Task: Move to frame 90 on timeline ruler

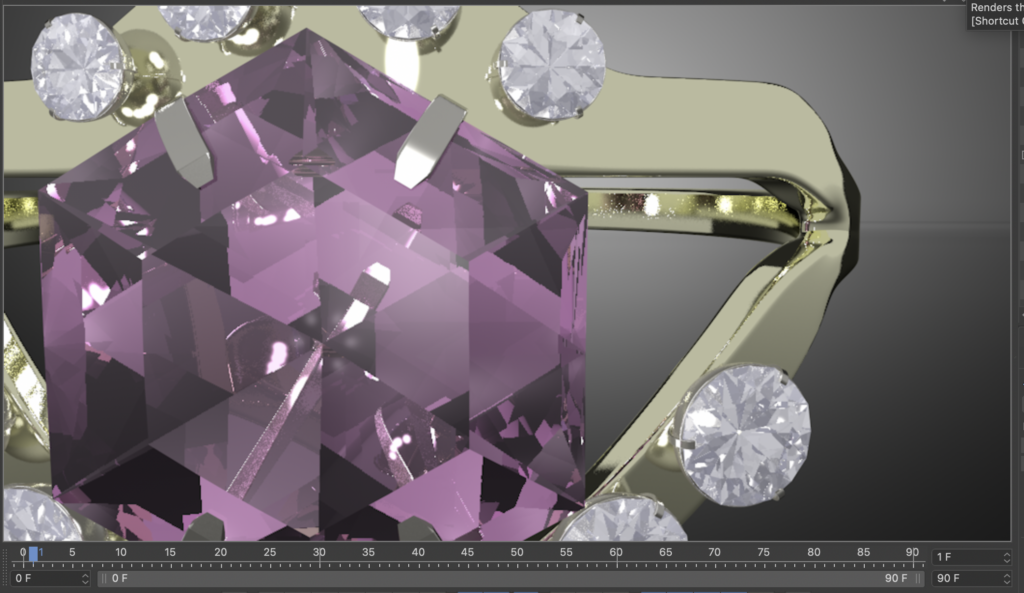Action: click(x=912, y=554)
